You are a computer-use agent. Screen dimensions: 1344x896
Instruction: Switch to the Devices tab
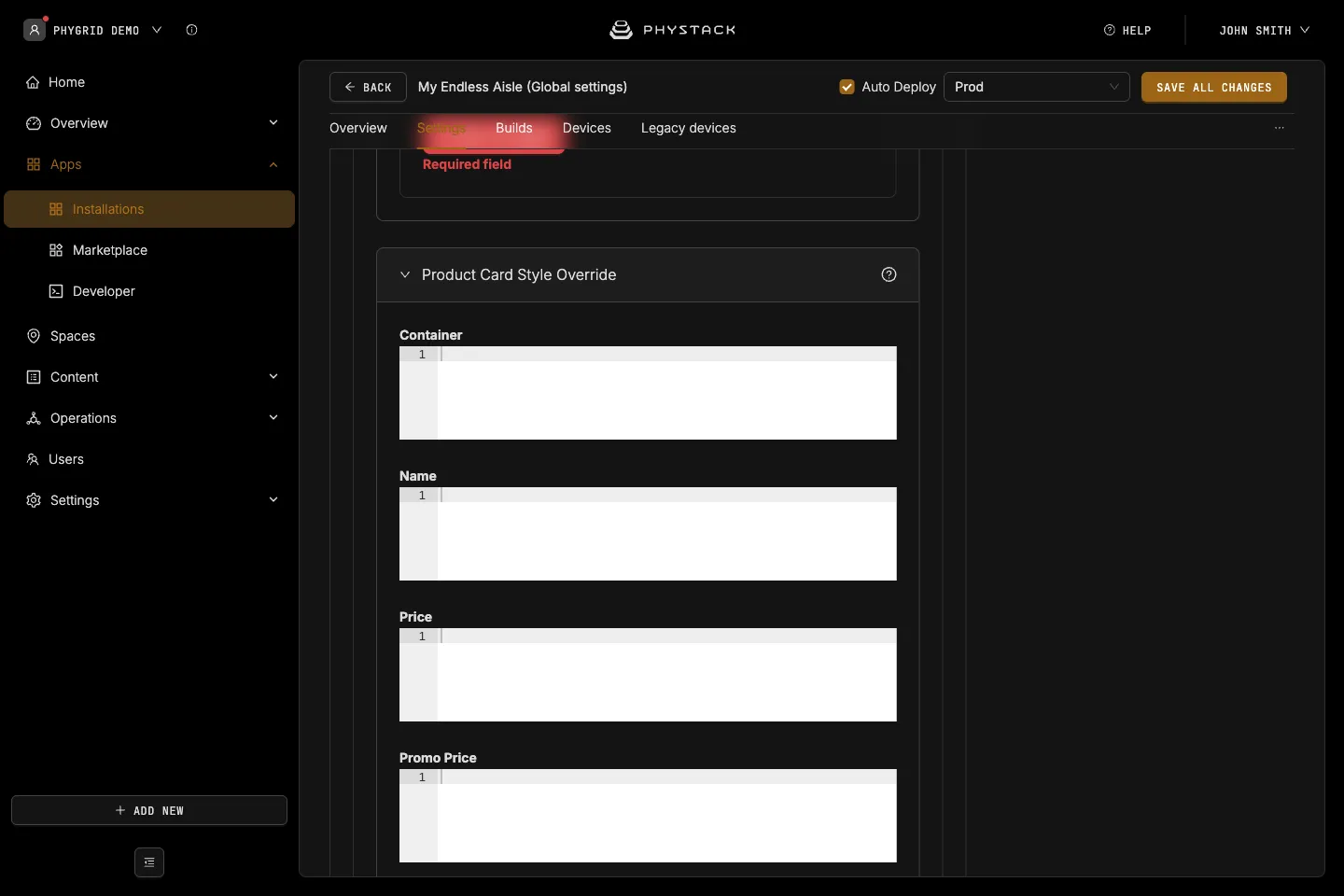point(587,128)
